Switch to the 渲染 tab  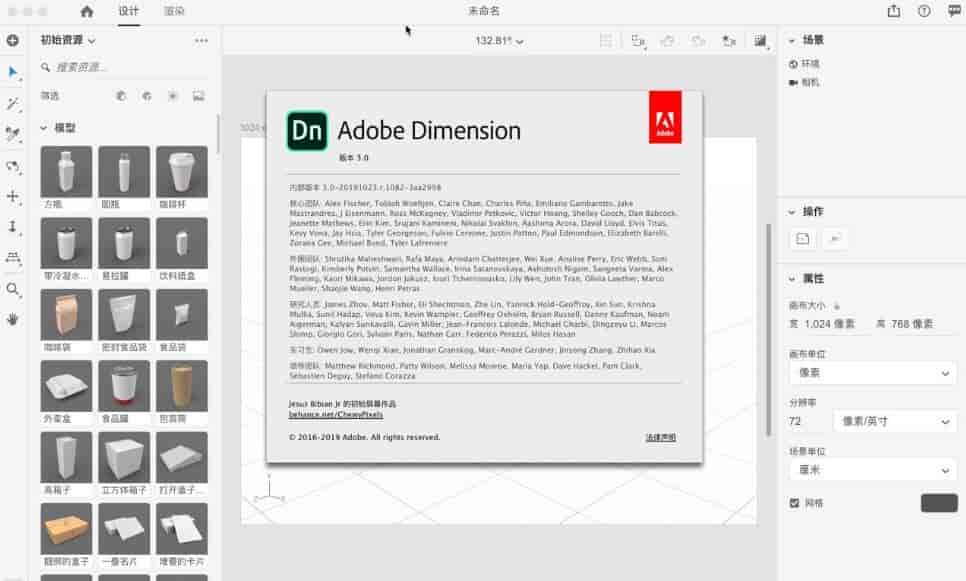click(175, 12)
